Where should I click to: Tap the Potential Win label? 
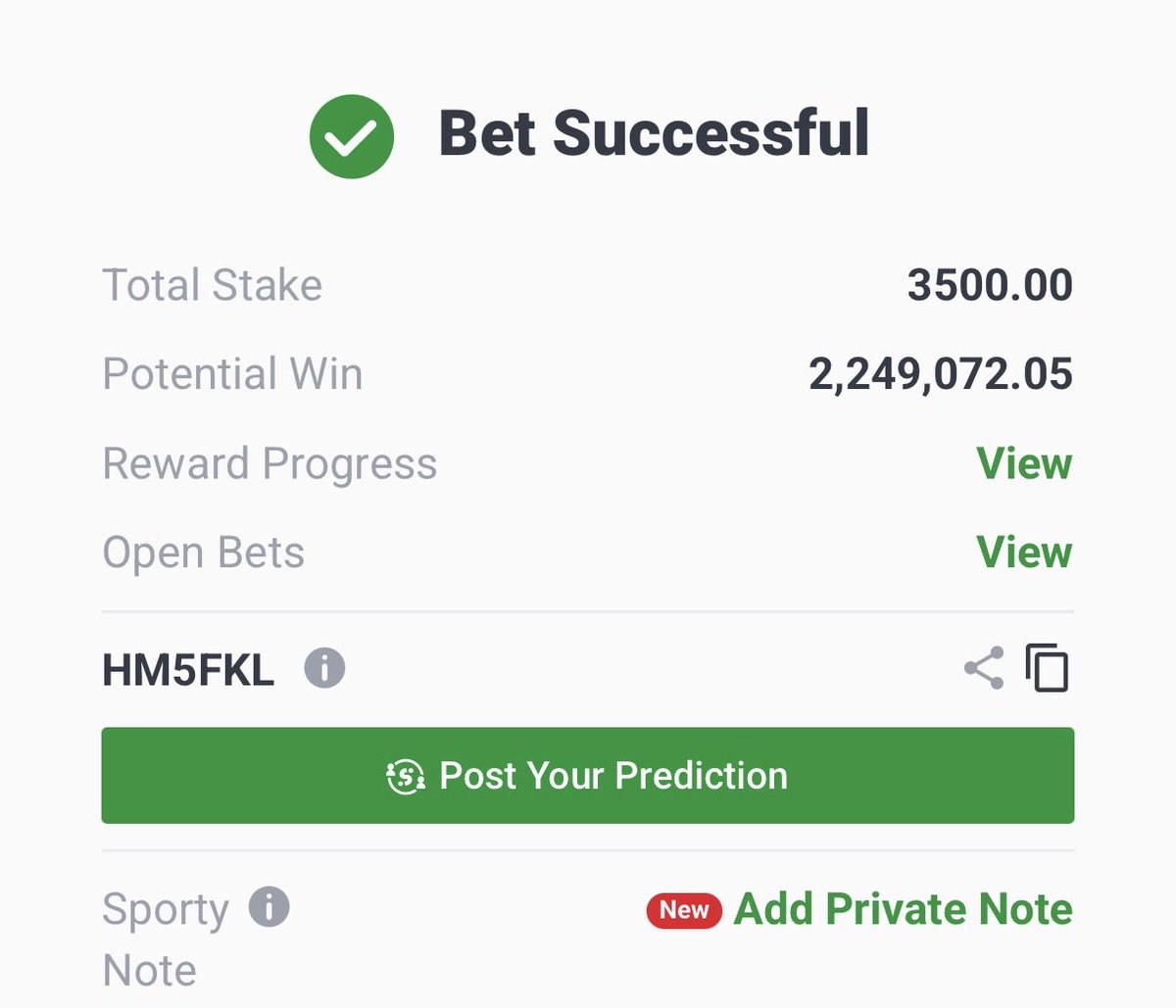[232, 374]
